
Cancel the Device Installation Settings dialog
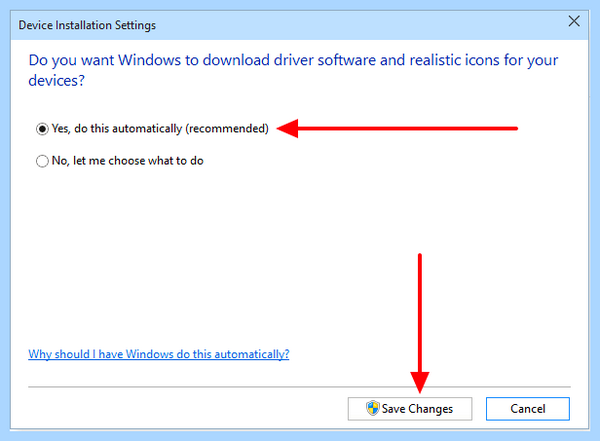[528, 409]
